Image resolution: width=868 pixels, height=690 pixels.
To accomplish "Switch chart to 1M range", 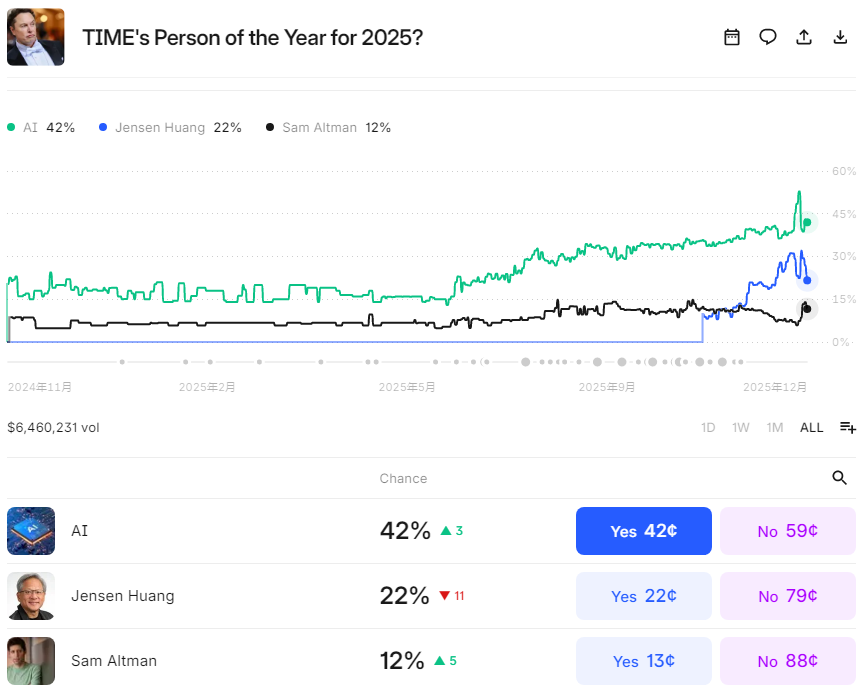I will pos(775,427).
